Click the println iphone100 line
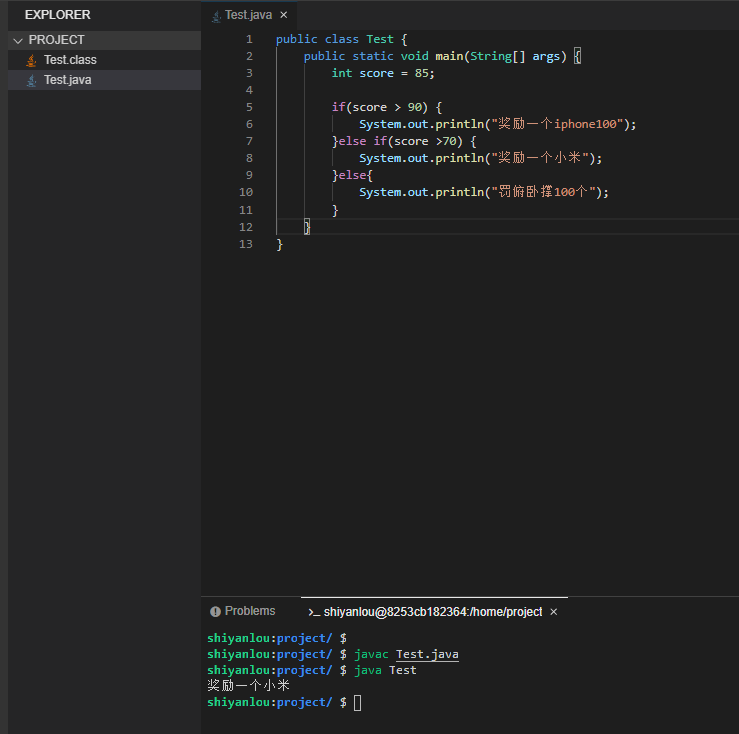Image resolution: width=739 pixels, height=734 pixels. pos(498,124)
